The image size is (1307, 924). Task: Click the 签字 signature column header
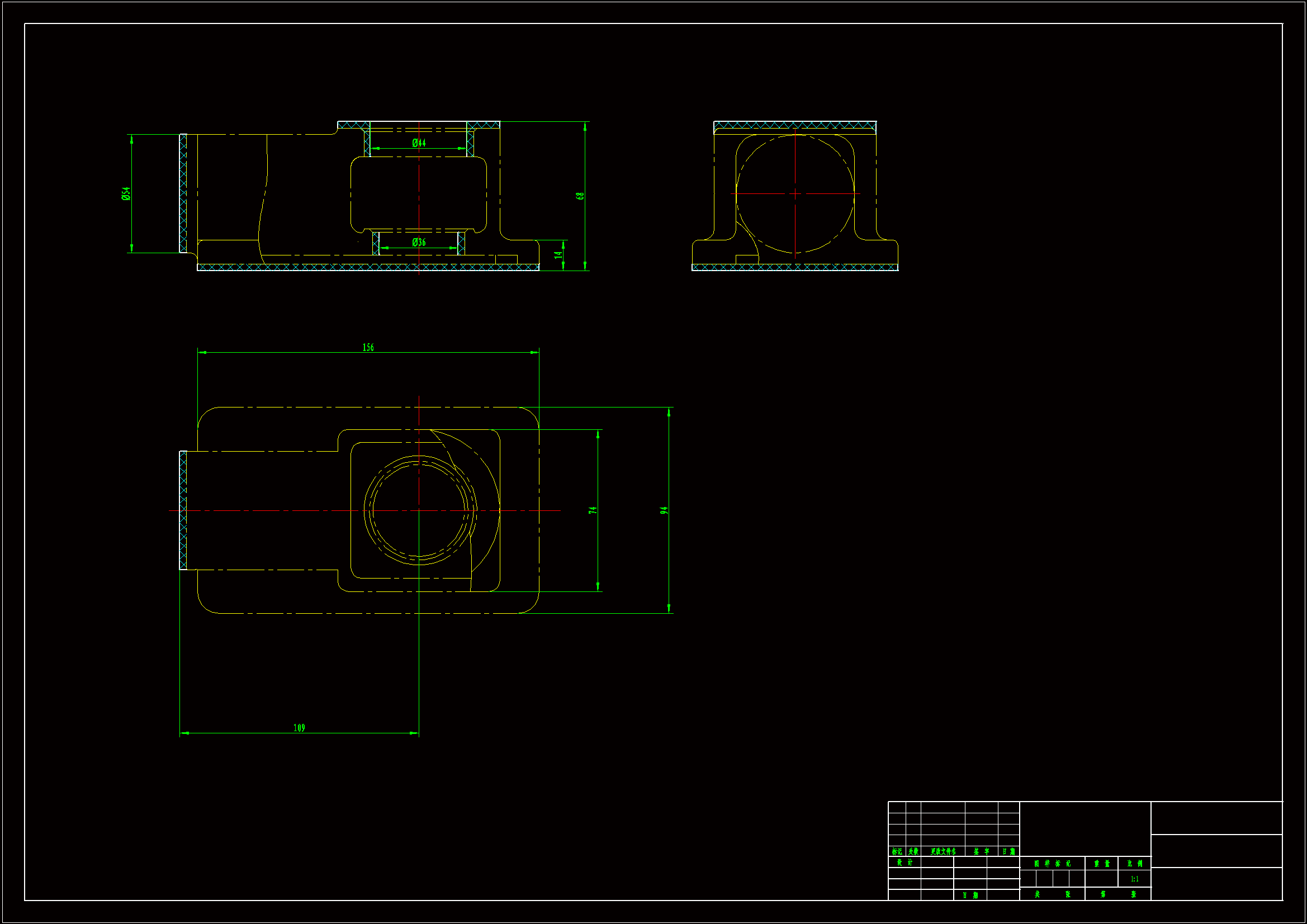tap(982, 852)
